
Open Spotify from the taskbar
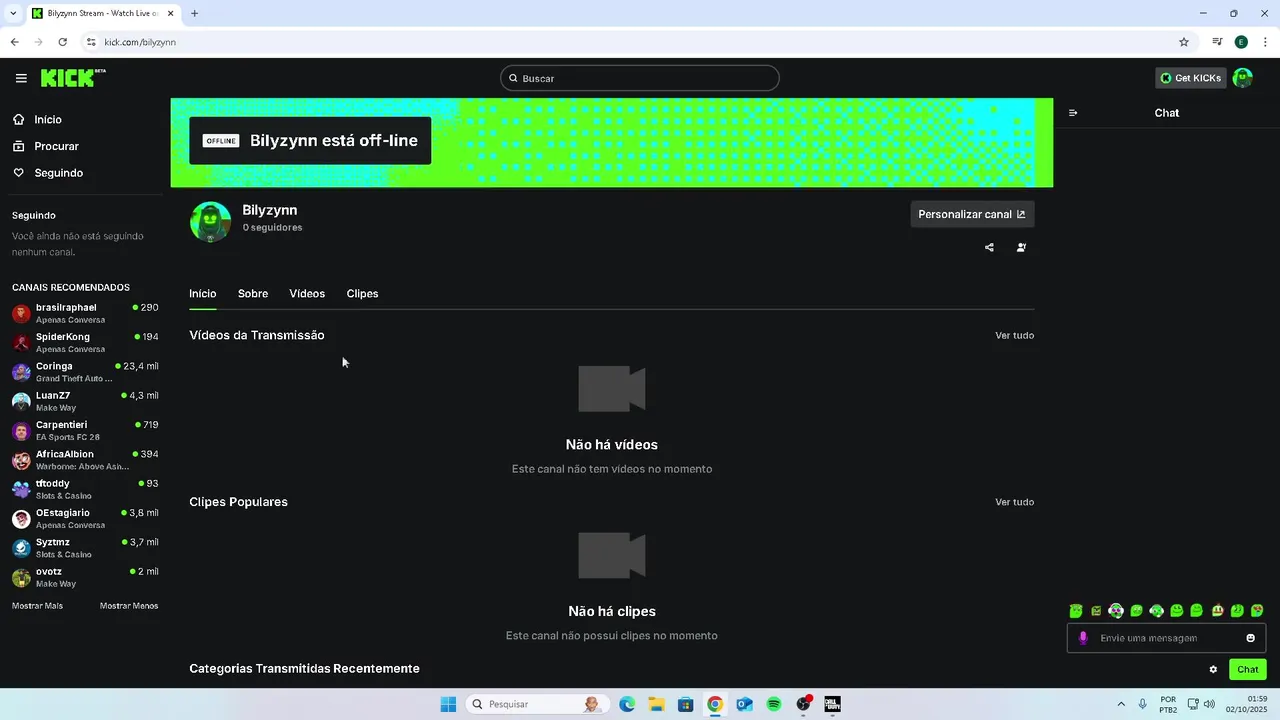coord(773,704)
